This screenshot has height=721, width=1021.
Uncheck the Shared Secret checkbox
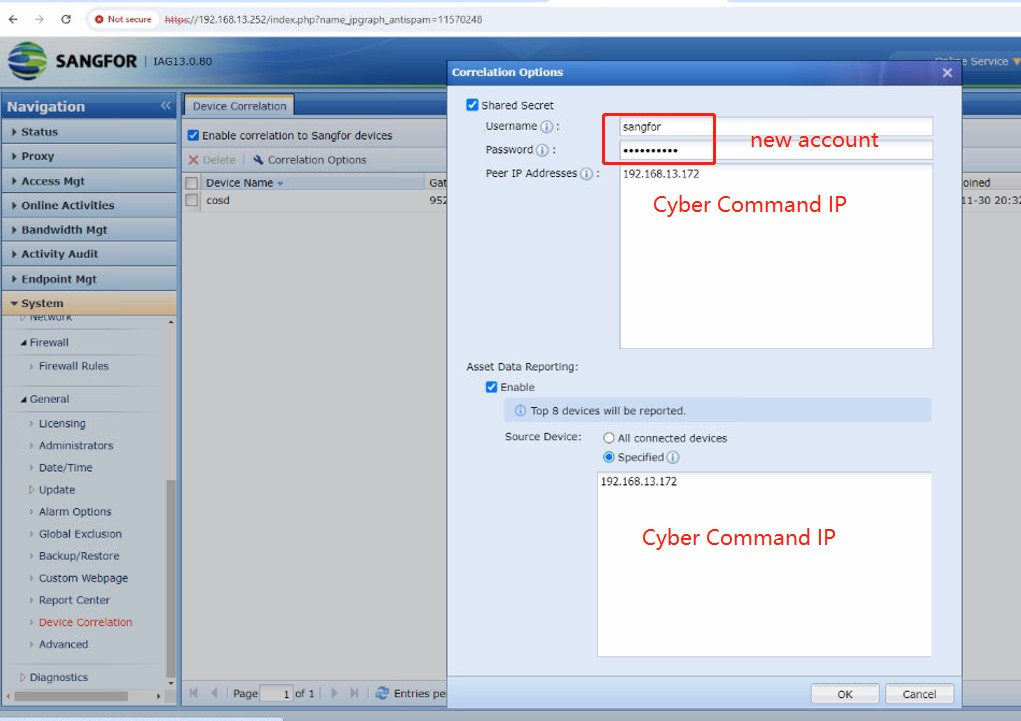[472, 105]
